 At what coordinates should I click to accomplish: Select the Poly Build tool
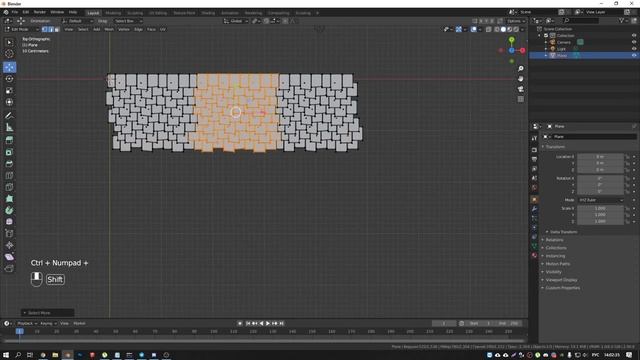(x=9, y=199)
